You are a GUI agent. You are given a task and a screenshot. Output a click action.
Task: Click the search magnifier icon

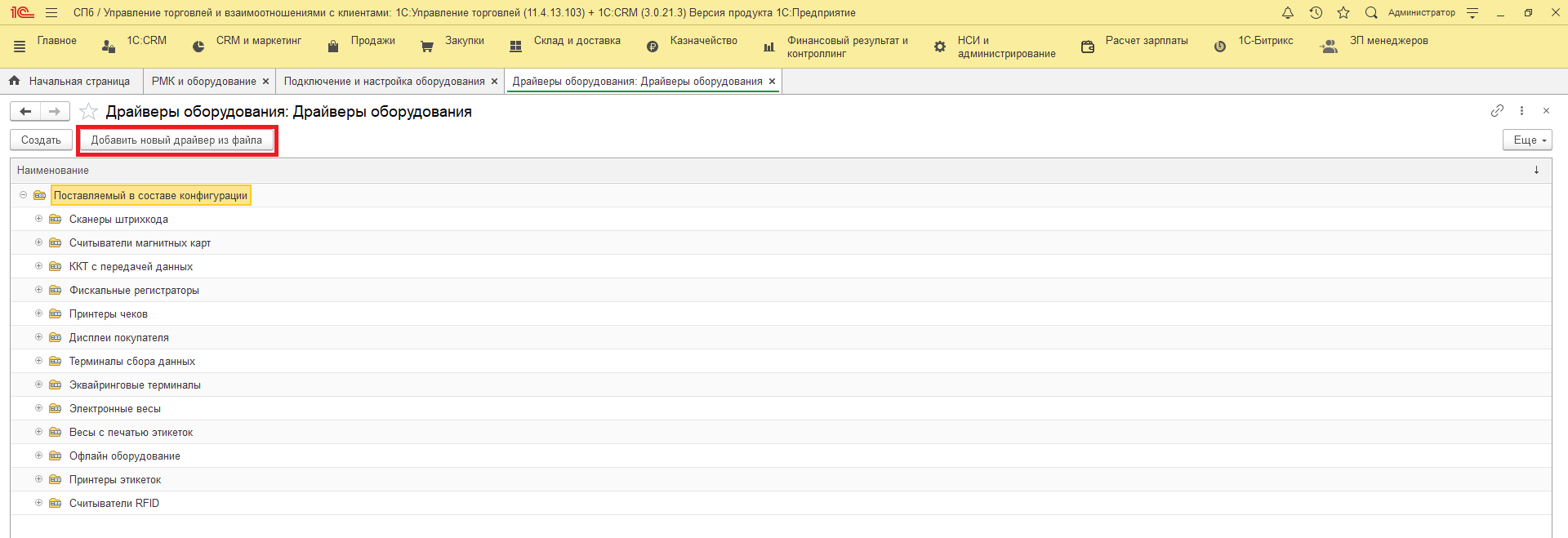1371,13
